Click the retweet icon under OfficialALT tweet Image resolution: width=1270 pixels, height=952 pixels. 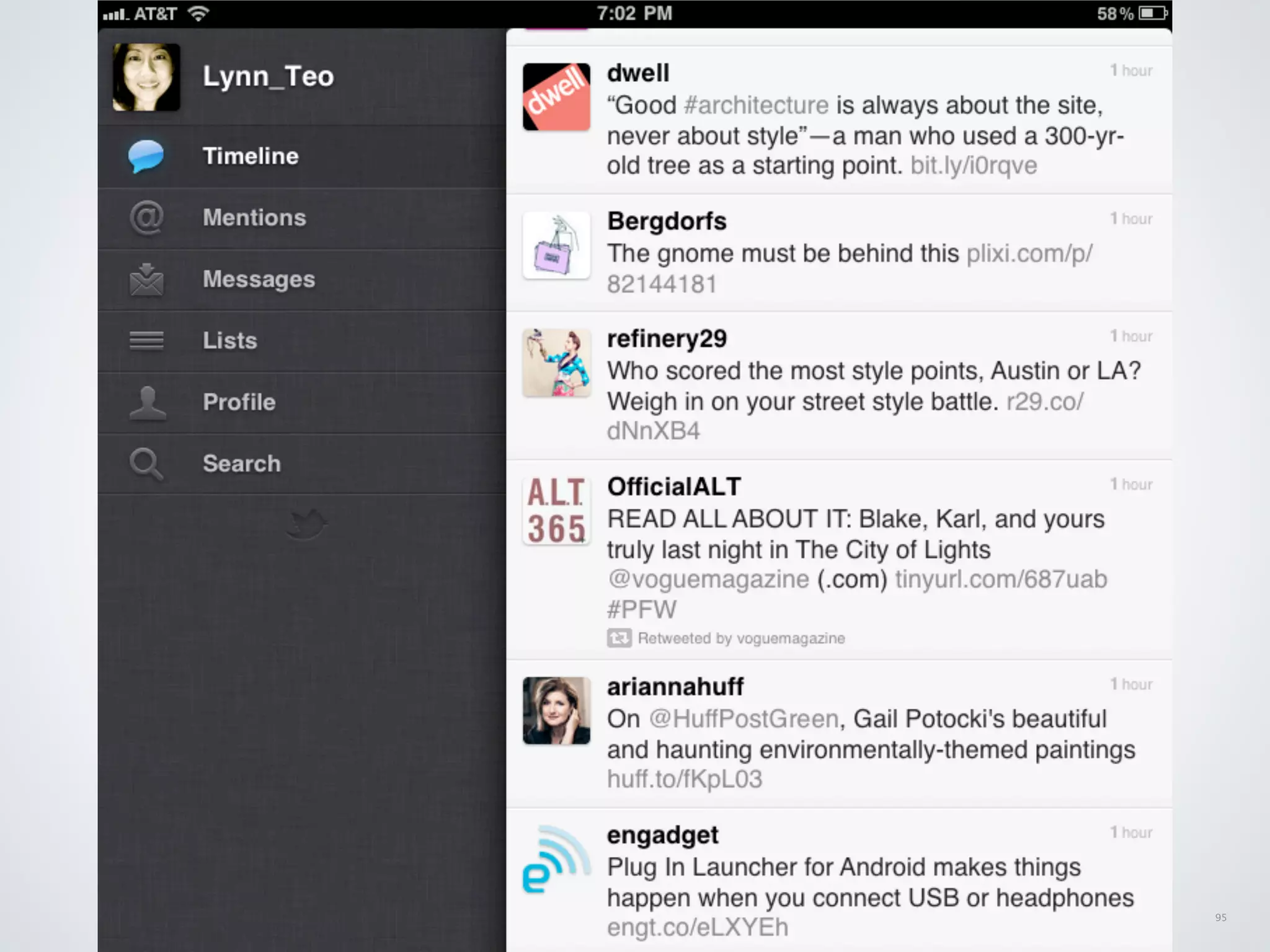click(x=619, y=638)
